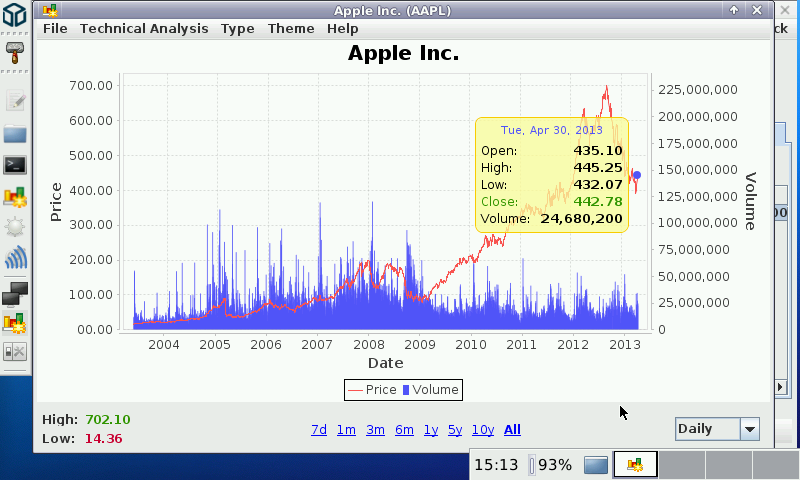
Task: Click the blue data point marker on chart
Action: pyautogui.click(x=637, y=175)
